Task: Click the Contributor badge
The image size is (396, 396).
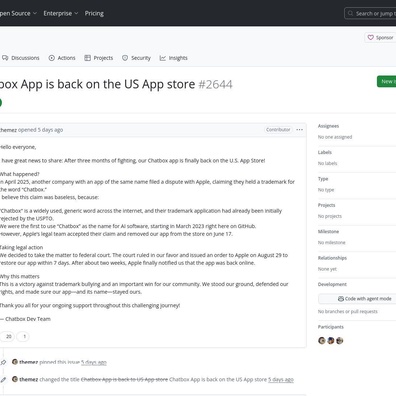Action: [278, 130]
